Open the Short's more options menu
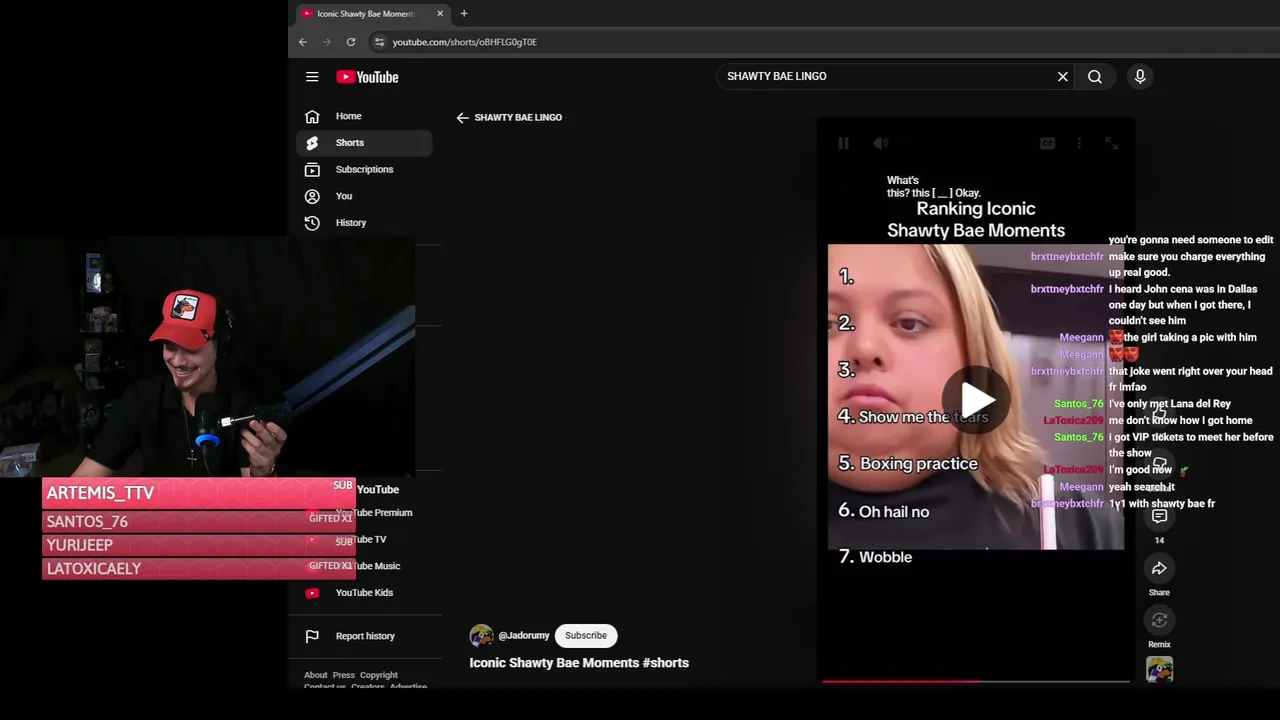 tap(1079, 144)
